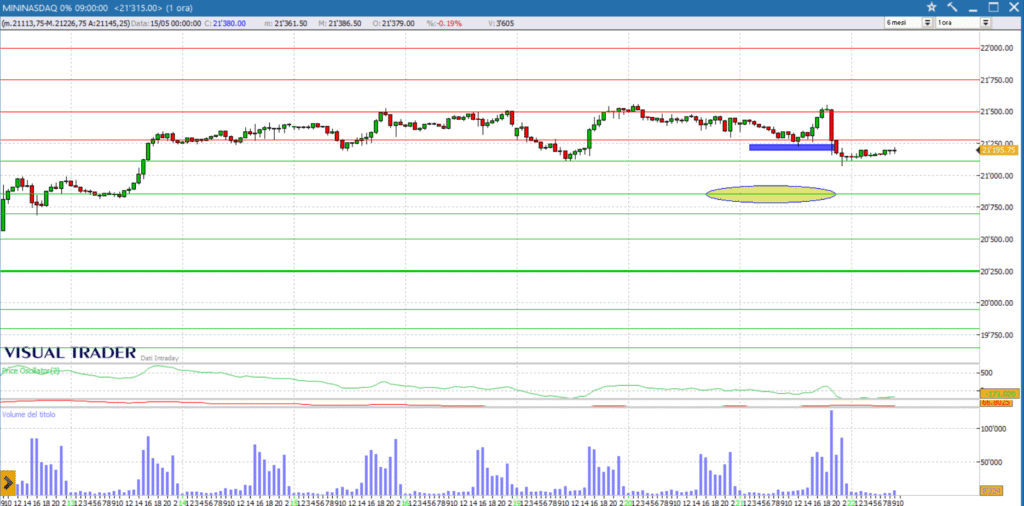Click the red oscillator value tag
This screenshot has height=506, width=1024.
[999, 403]
